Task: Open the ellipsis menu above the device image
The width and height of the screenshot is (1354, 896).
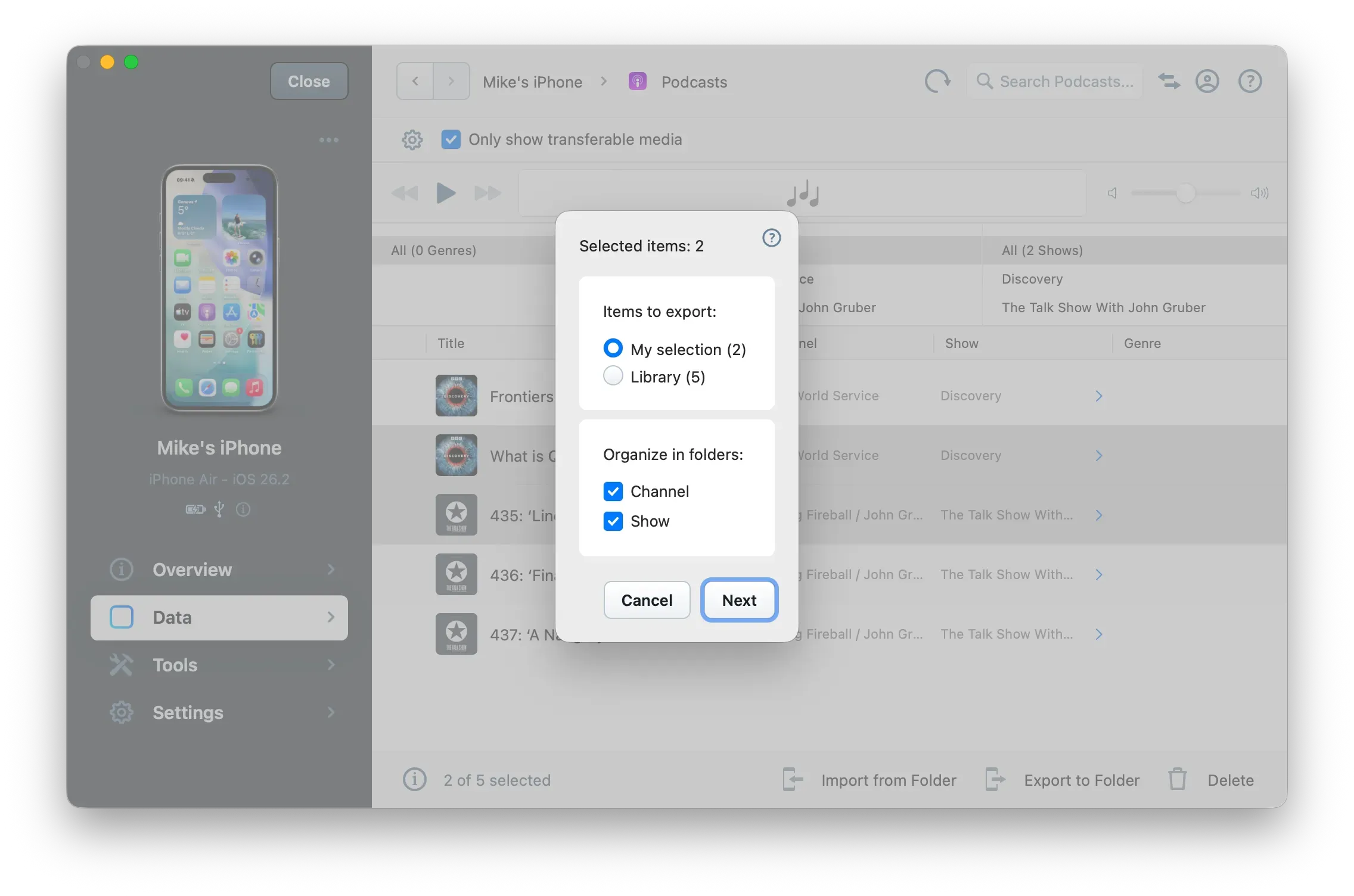Action: (x=328, y=139)
